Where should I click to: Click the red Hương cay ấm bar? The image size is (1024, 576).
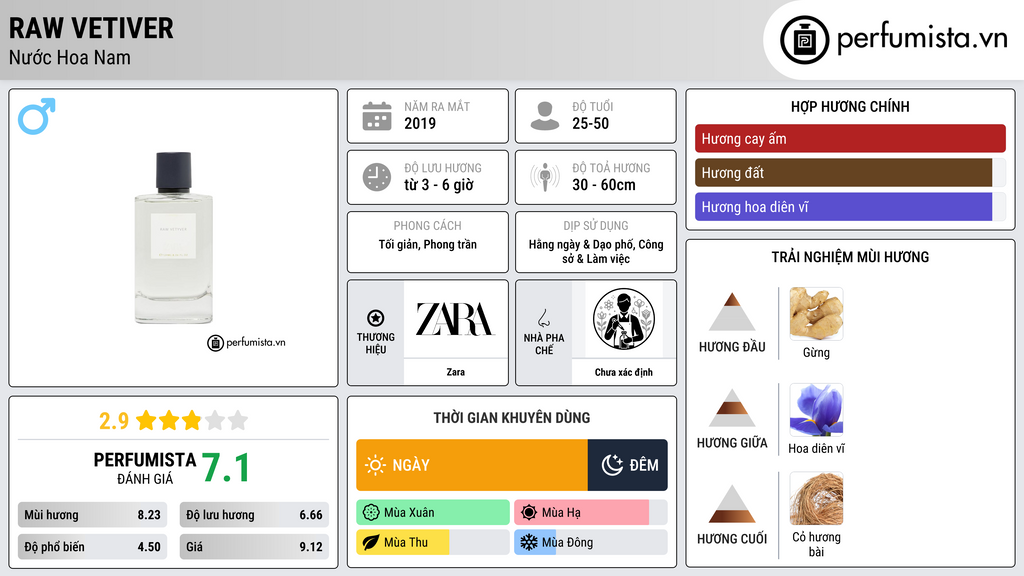[x=850, y=138]
